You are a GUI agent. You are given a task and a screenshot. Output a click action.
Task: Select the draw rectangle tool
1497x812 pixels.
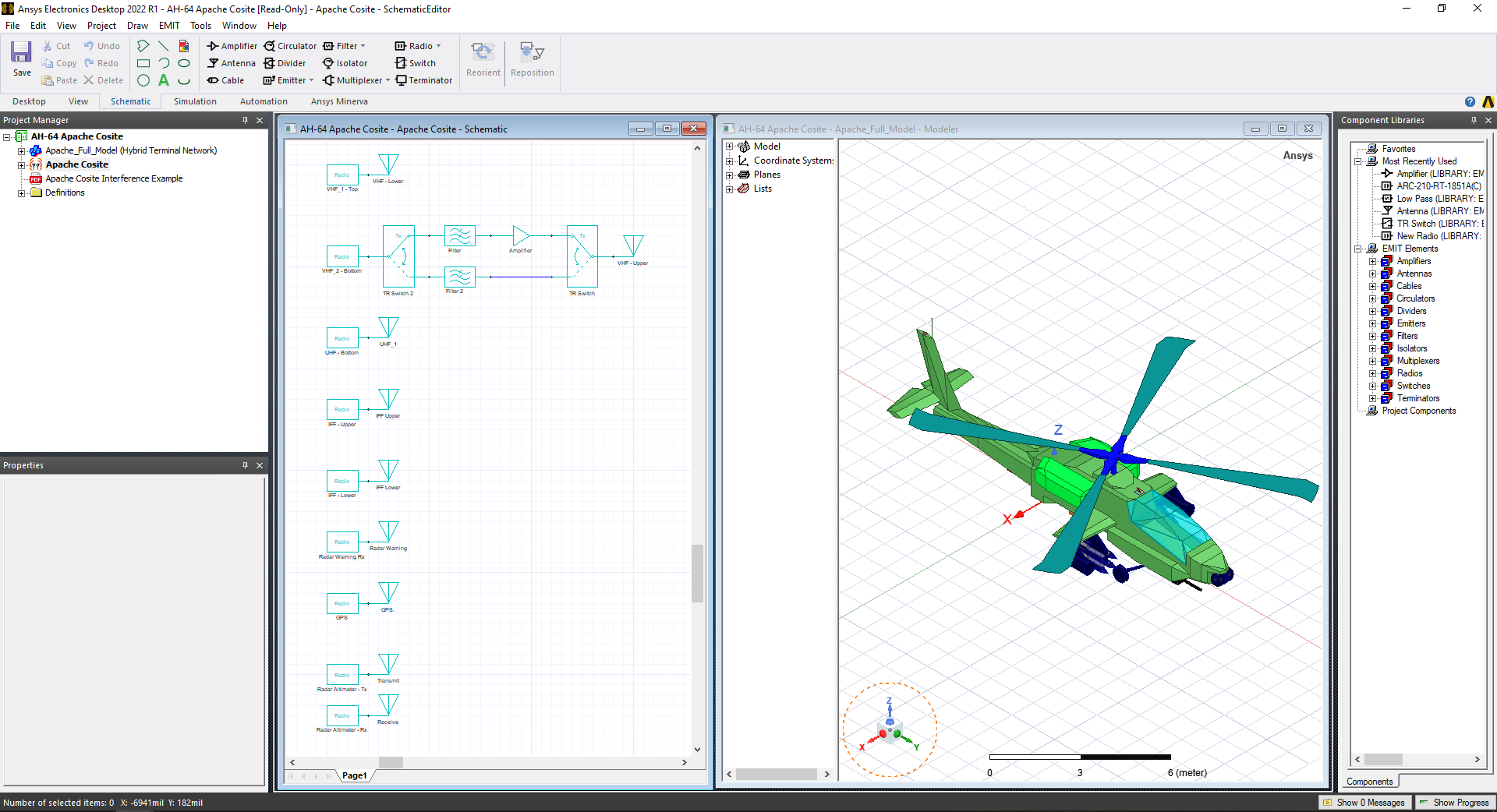tap(143, 63)
